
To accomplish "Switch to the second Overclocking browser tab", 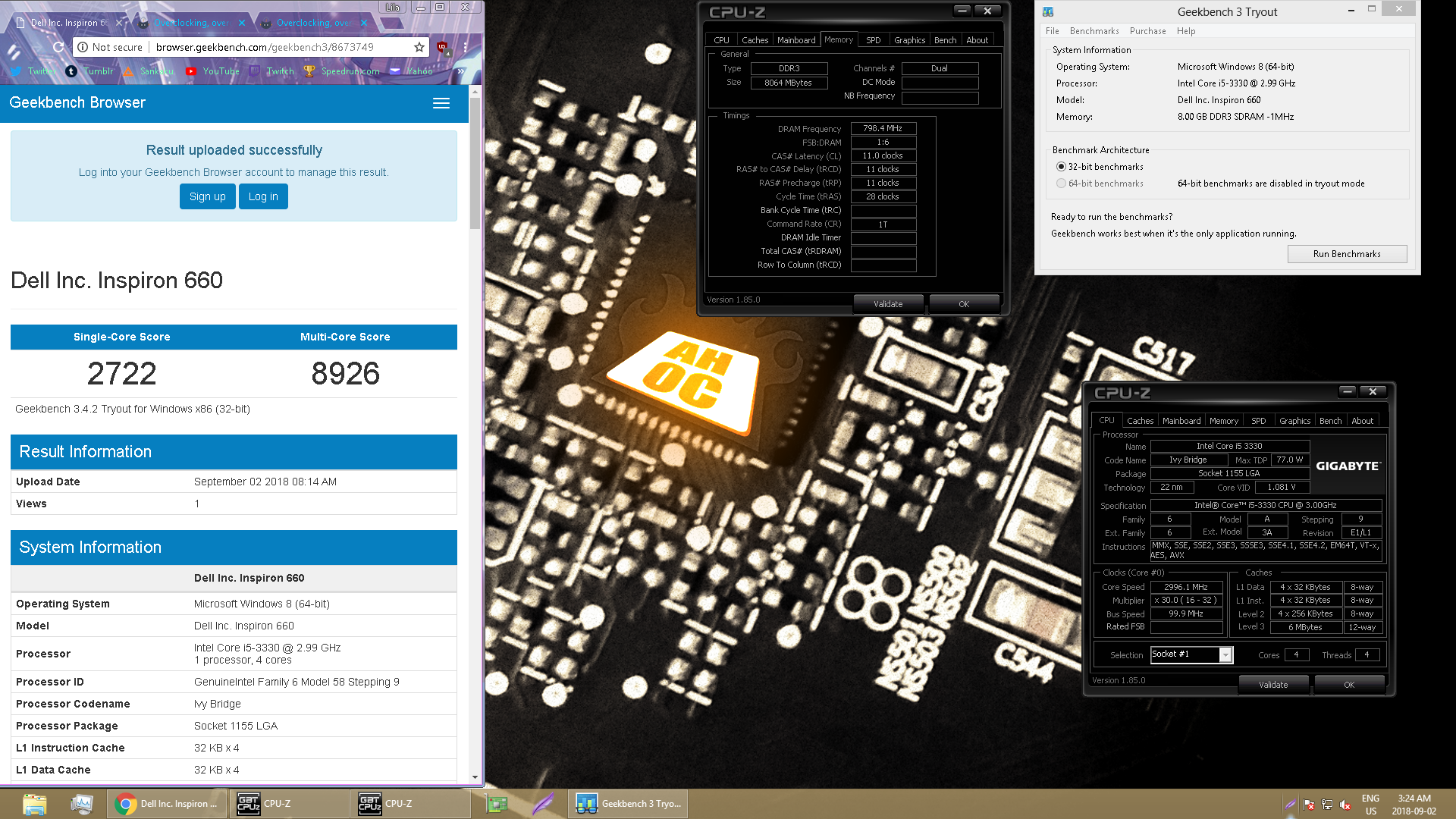I will point(315,23).
